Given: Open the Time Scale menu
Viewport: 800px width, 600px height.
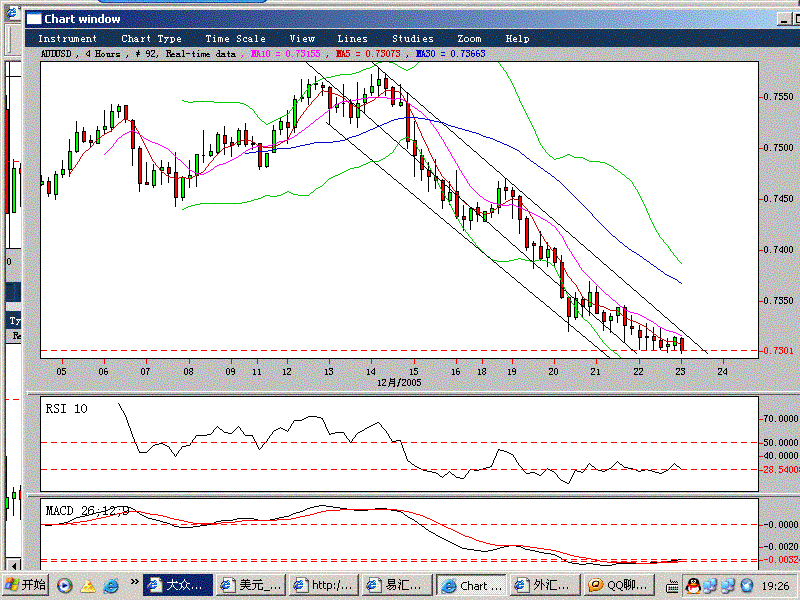Looking at the screenshot, I should [235, 39].
